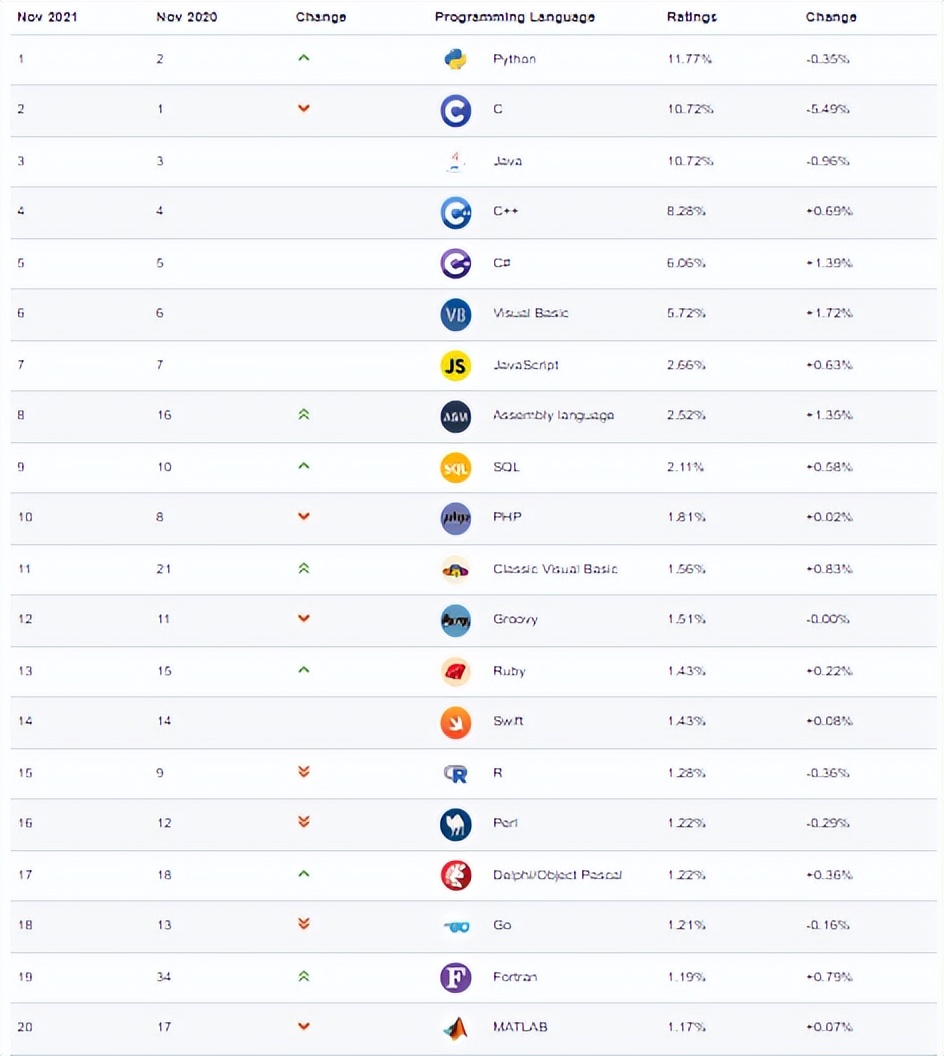Click the orange SQL logo icon
Screen dimensions: 944x1056
coord(455,467)
